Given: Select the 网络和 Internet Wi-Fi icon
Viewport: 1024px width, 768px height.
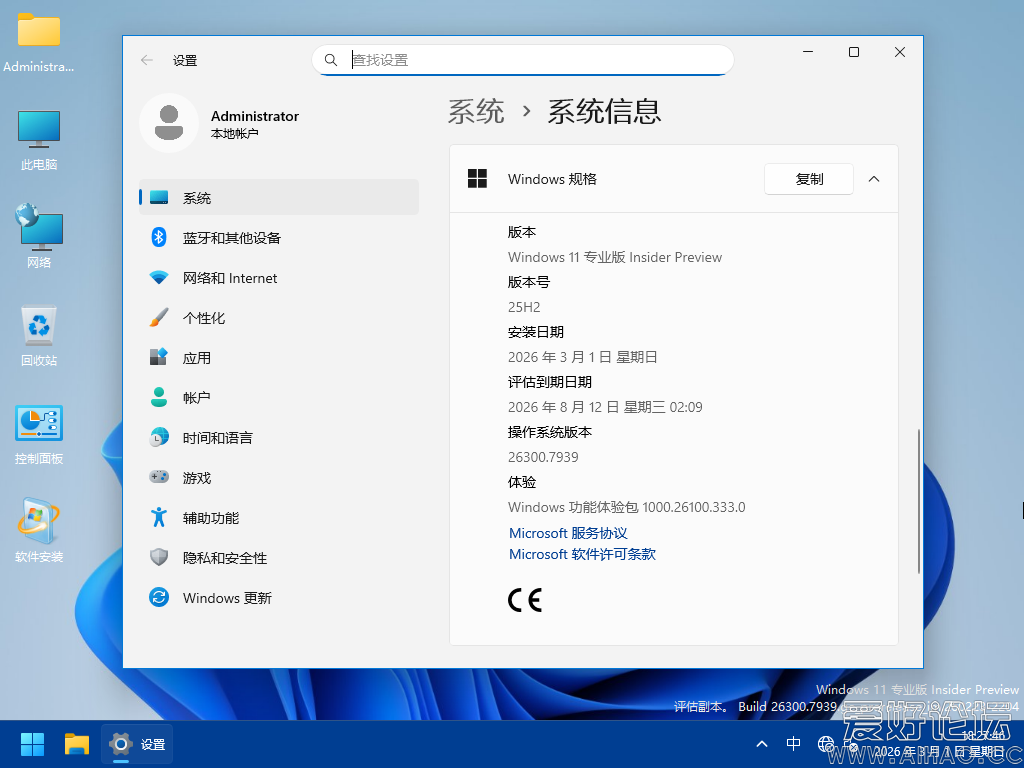Looking at the screenshot, I should [159, 278].
